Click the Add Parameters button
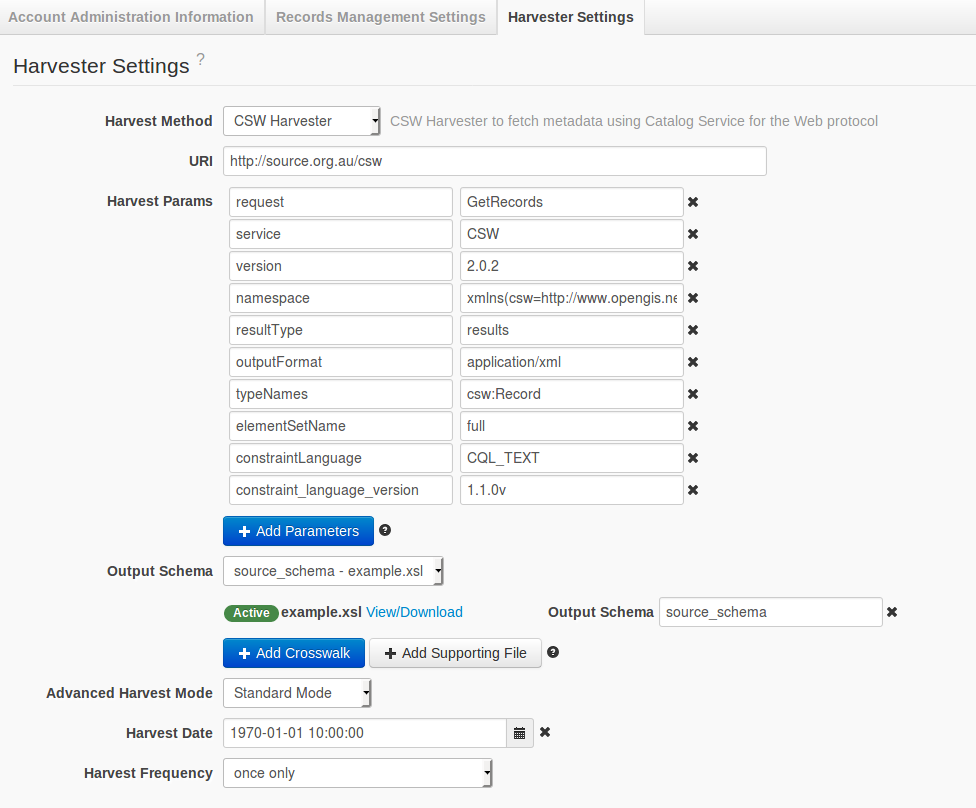Screen dimensions: 976x808 click(x=298, y=531)
